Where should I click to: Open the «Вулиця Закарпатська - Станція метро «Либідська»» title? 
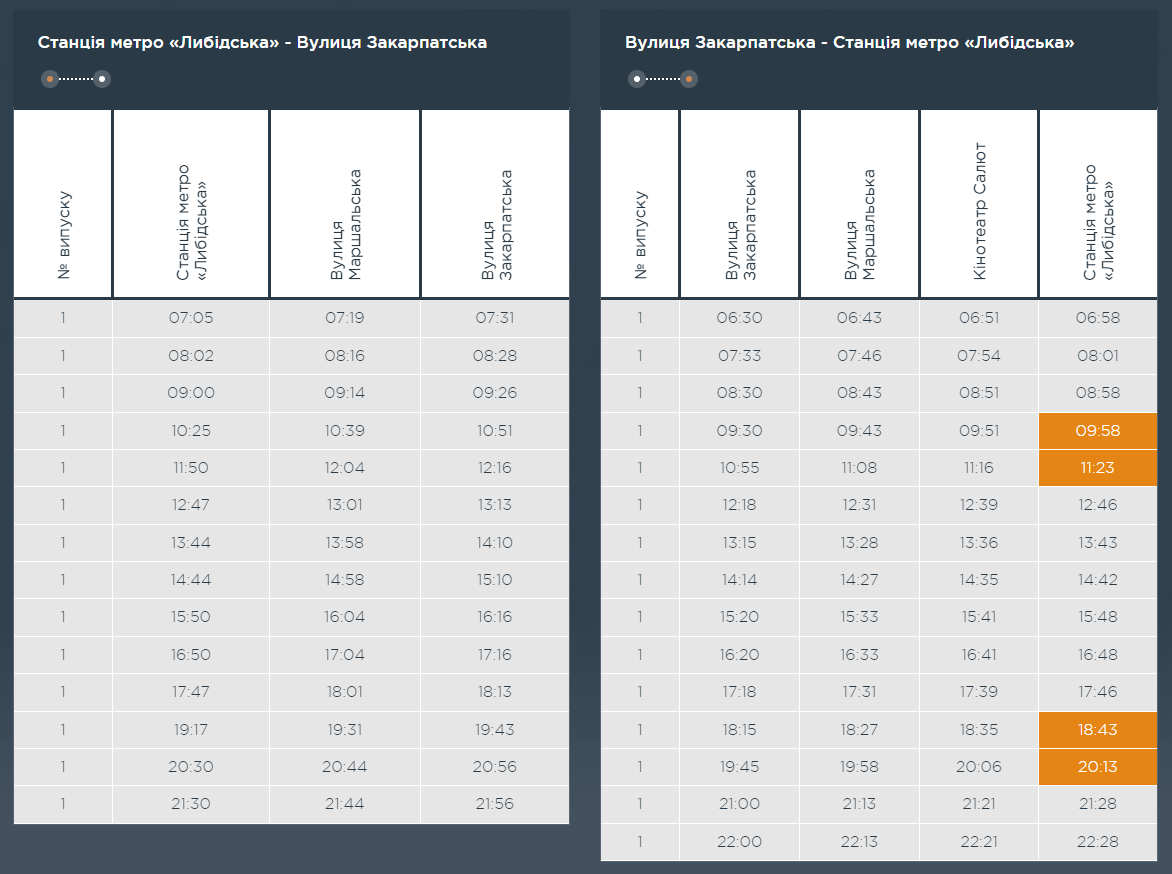(x=849, y=42)
